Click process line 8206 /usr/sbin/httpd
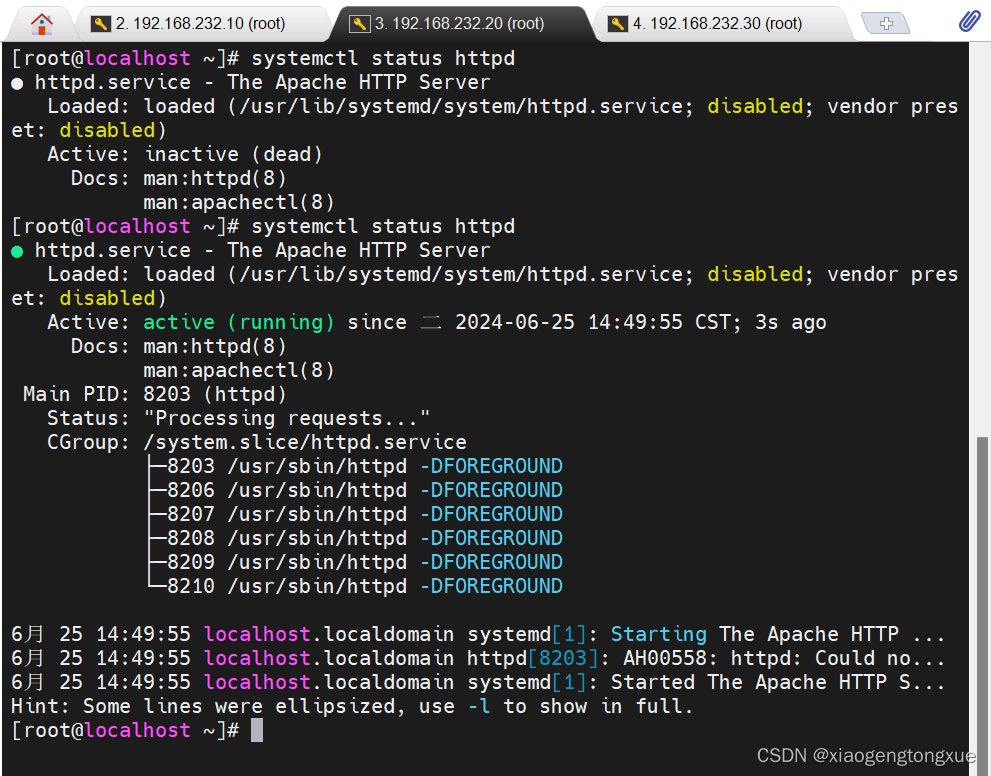 click(x=355, y=490)
